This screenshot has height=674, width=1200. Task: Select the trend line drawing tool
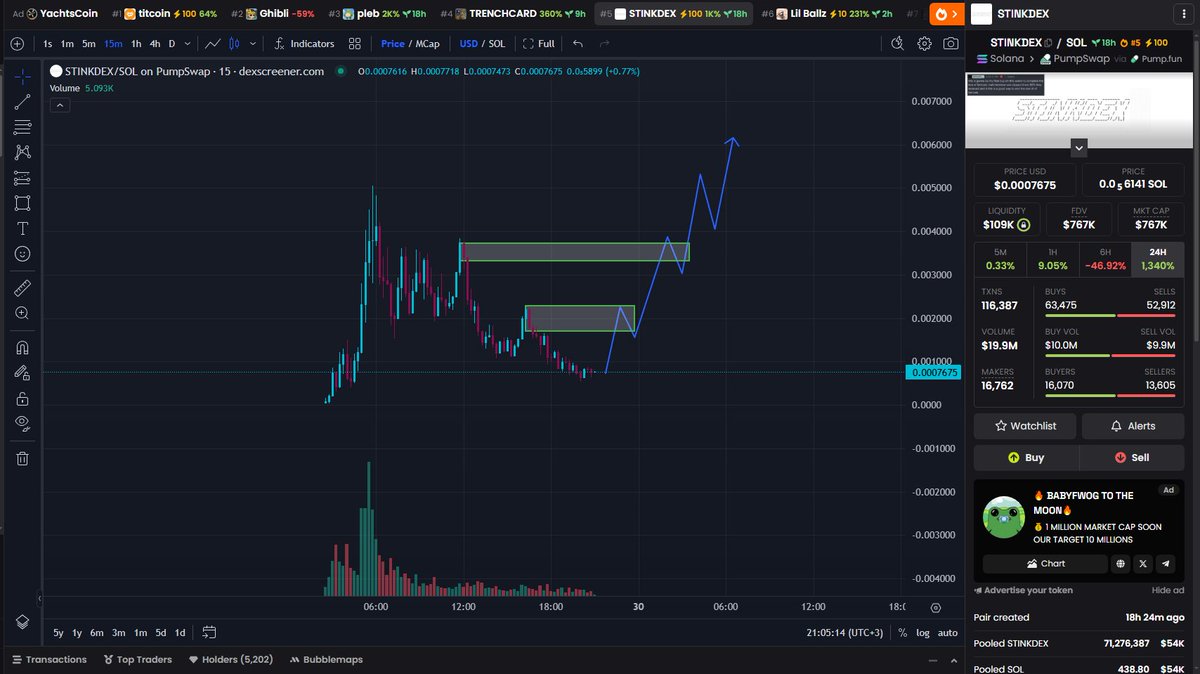(x=22, y=101)
